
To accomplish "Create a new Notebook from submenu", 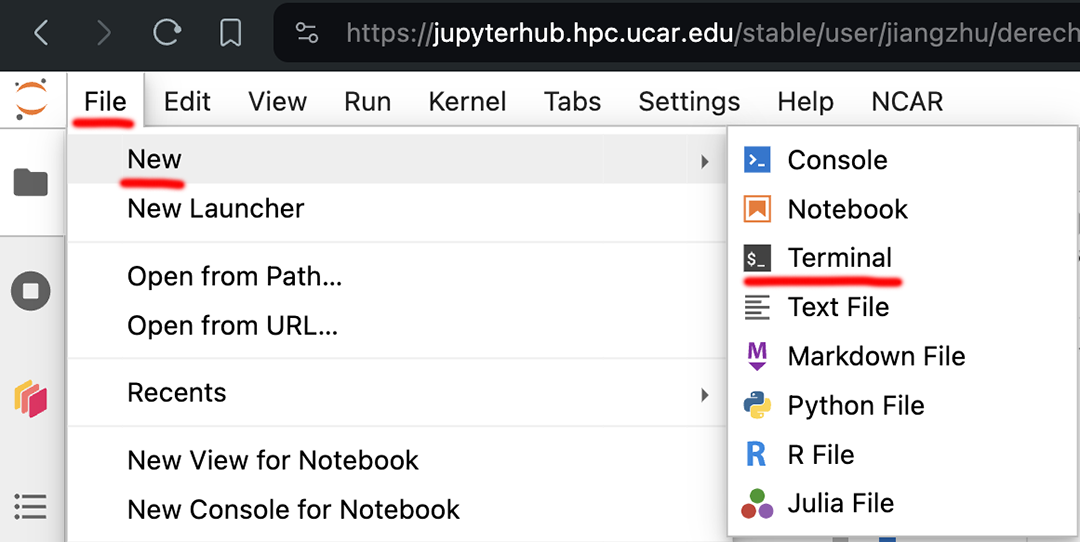I will point(847,209).
